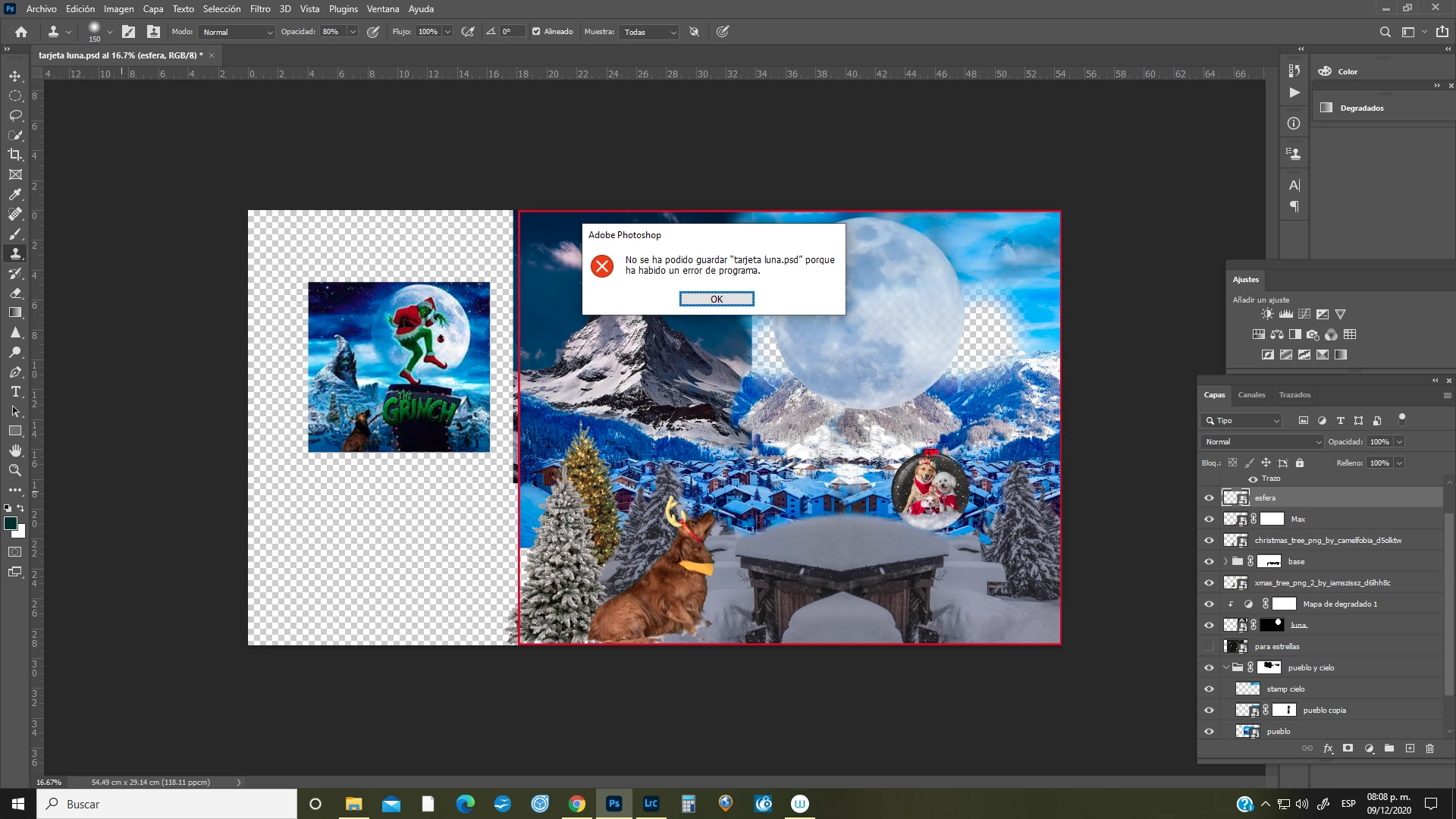
Task: Click the foreground color swatch
Action: pyautogui.click(x=11, y=523)
